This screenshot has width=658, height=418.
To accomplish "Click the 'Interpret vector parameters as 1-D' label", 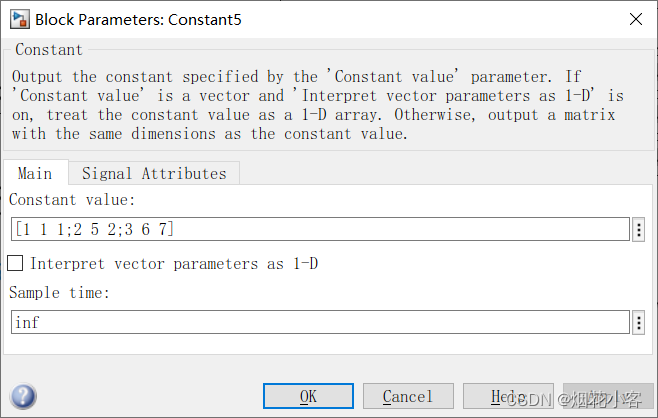I will click(174, 264).
